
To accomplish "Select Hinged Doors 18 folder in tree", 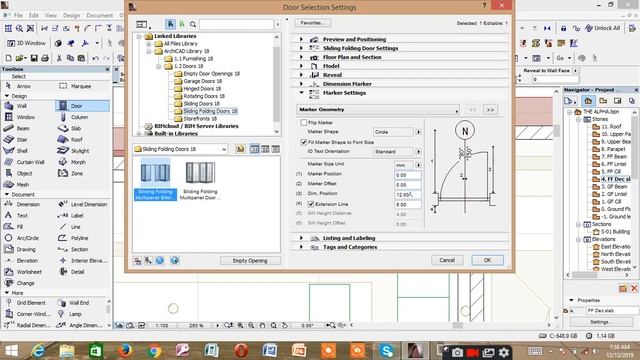I will click(202, 89).
